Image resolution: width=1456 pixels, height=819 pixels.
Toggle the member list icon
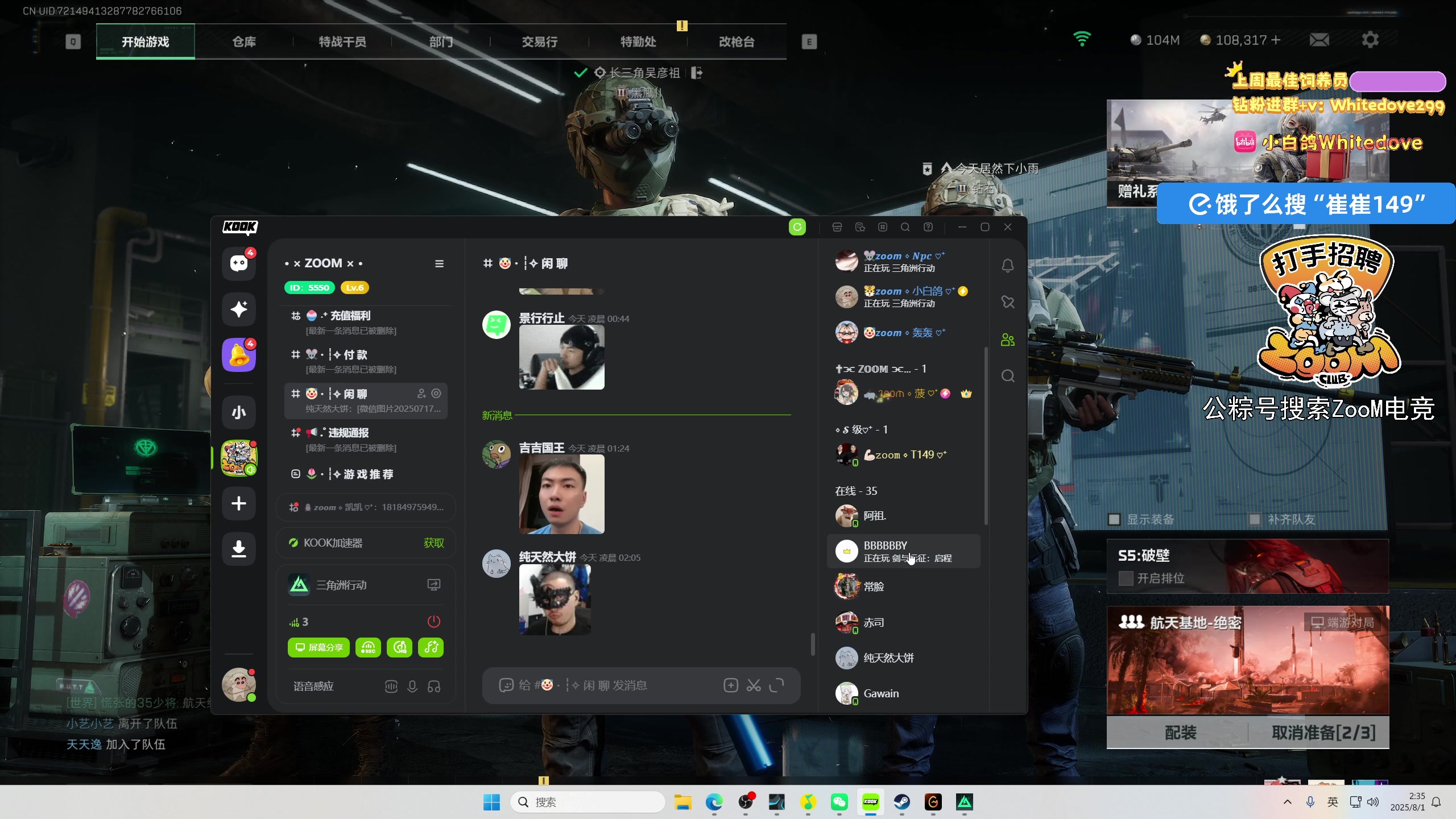(1008, 340)
